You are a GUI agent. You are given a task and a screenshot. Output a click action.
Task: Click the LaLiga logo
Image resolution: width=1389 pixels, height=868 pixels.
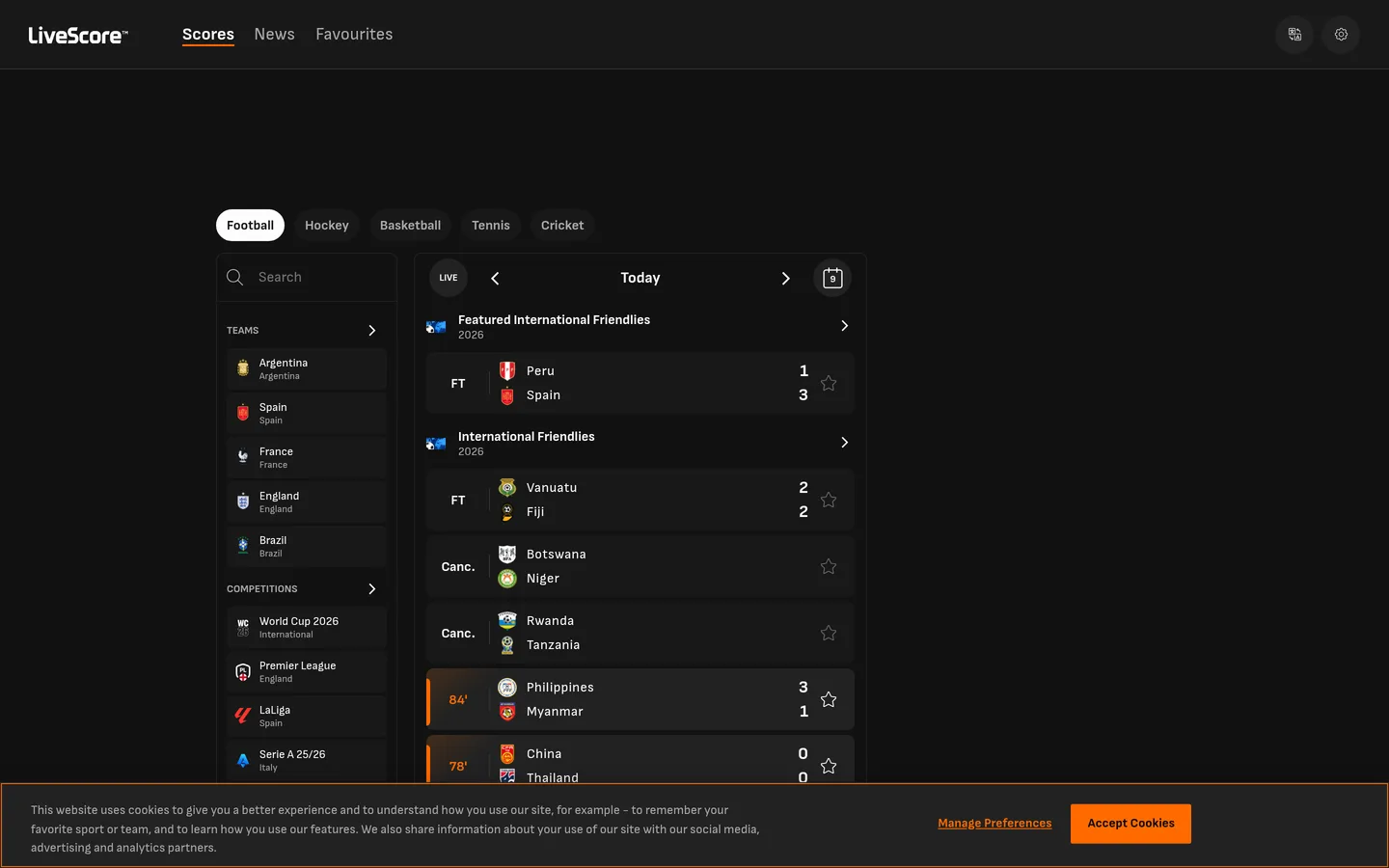[x=243, y=716]
